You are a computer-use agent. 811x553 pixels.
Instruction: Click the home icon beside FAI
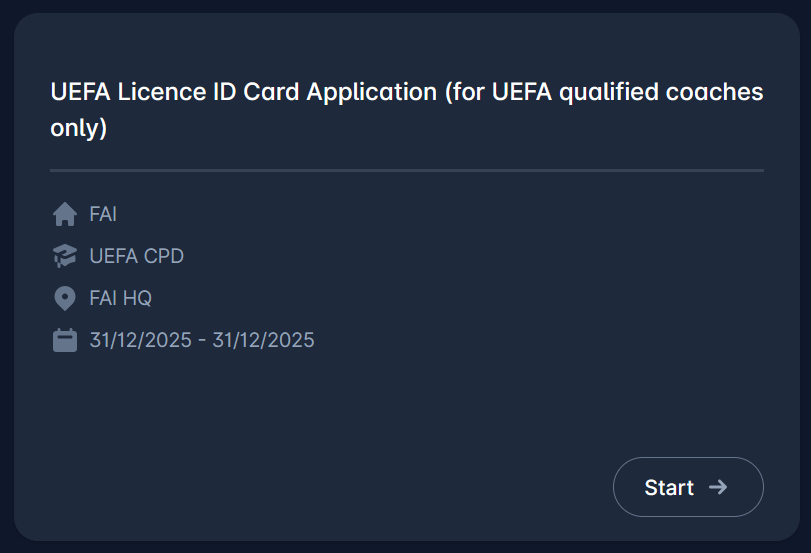click(65, 214)
